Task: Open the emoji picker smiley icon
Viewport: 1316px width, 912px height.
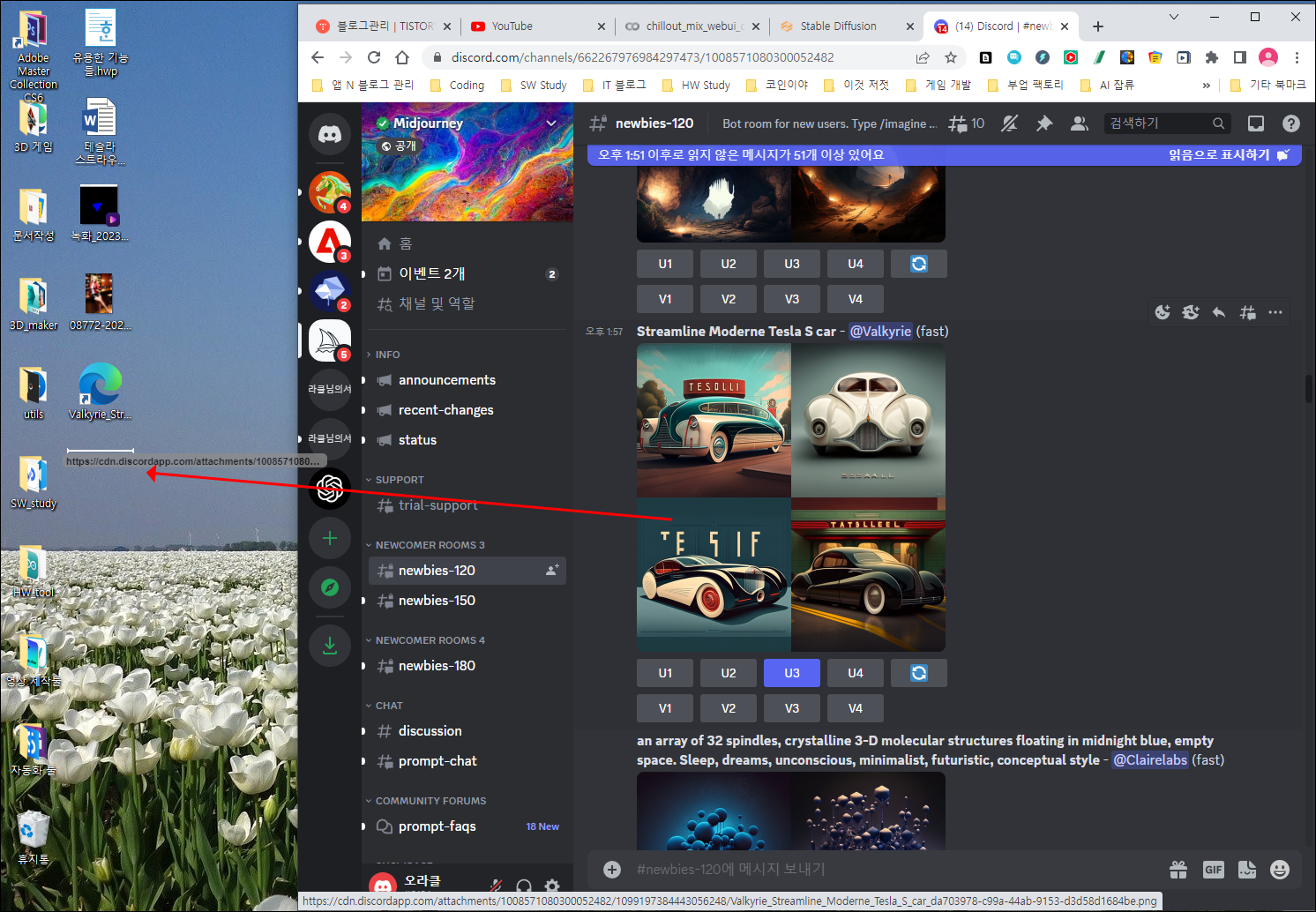Action: [x=1280, y=870]
